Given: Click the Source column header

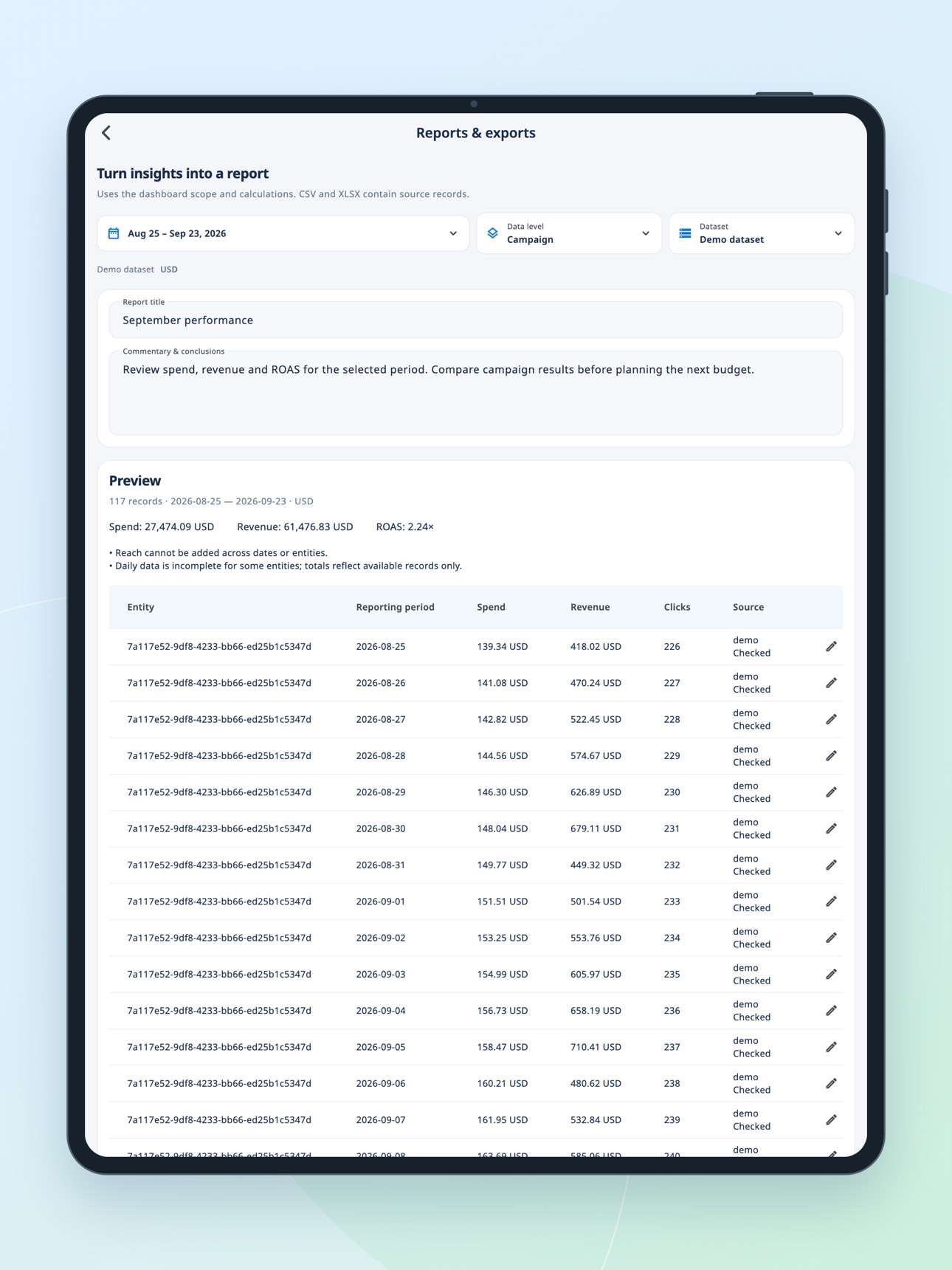Looking at the screenshot, I should pyautogui.click(x=748, y=607).
